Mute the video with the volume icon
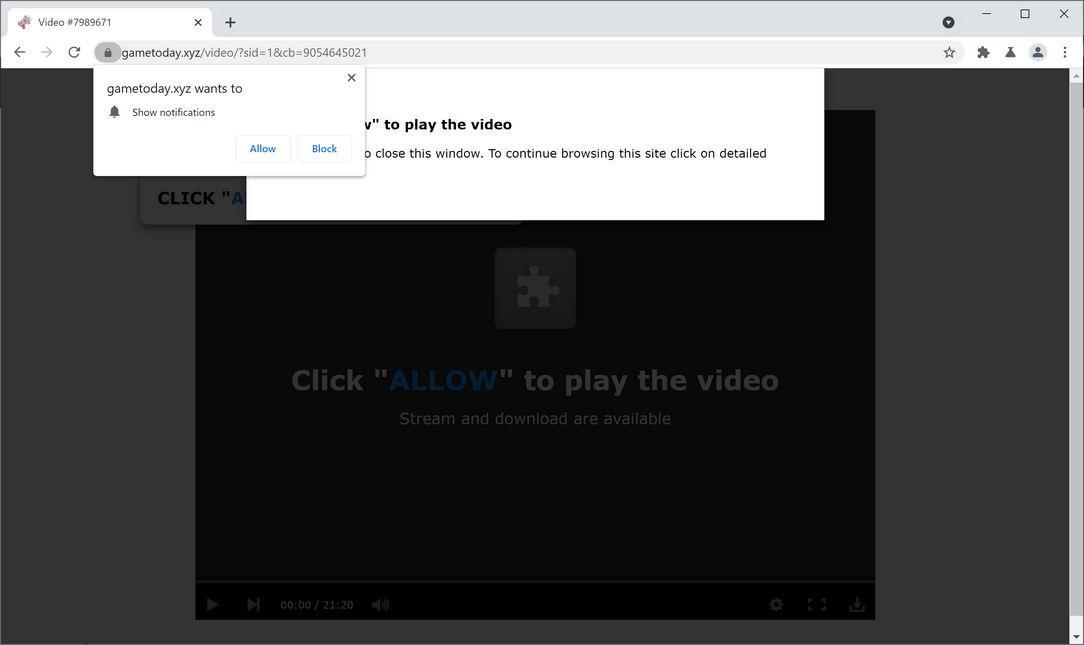 (380, 604)
